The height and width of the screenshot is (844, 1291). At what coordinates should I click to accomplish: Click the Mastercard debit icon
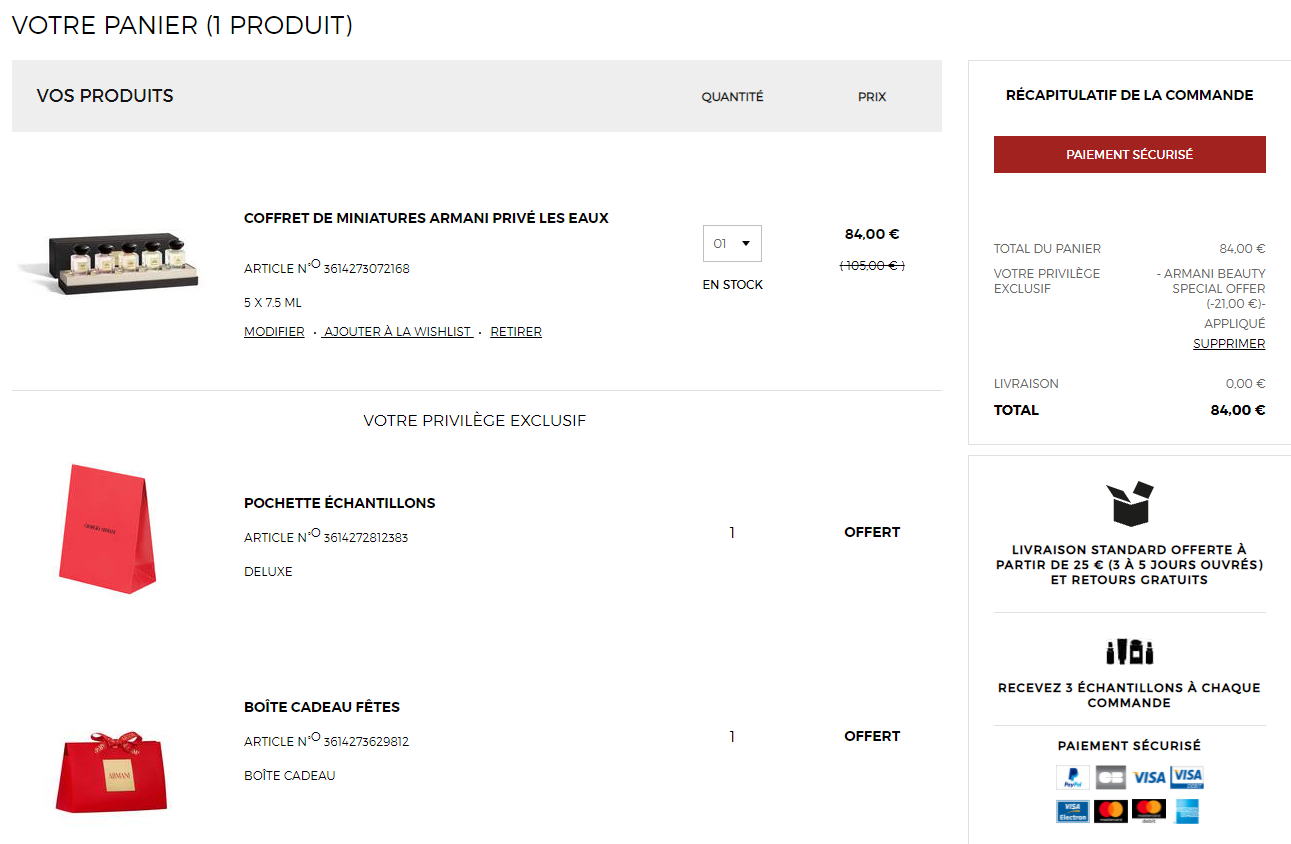[1149, 811]
